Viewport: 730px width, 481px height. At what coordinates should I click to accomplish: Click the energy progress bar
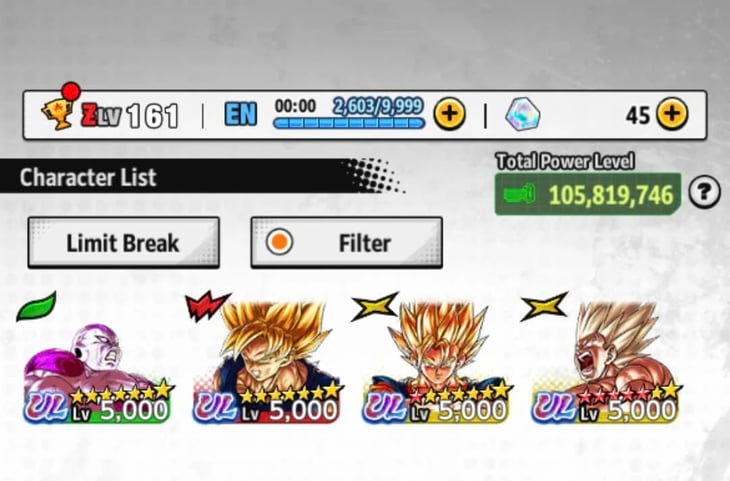click(349, 123)
